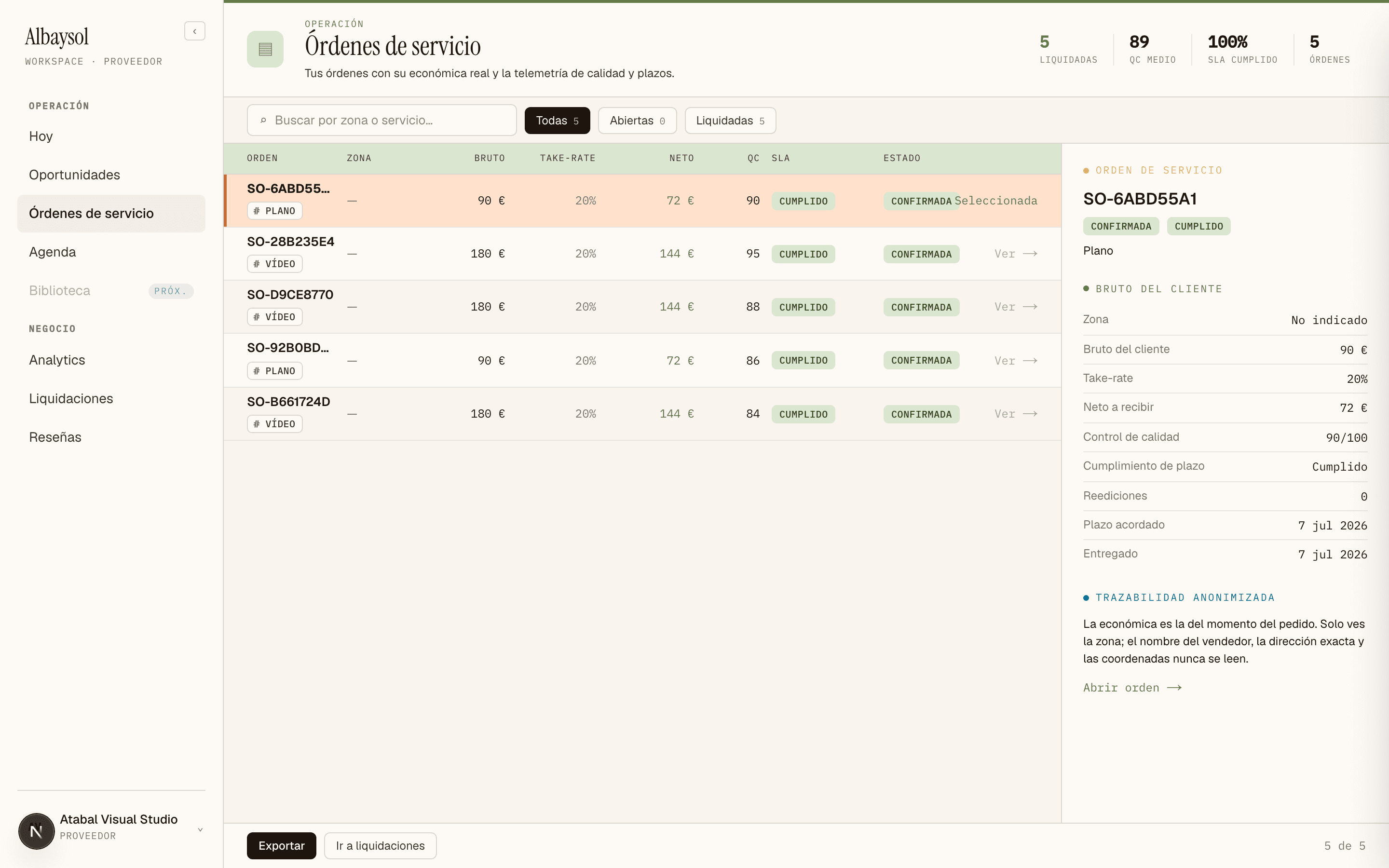Open Liquidaciones in the sidebar
Screen dimensions: 1389x868
(111, 398)
